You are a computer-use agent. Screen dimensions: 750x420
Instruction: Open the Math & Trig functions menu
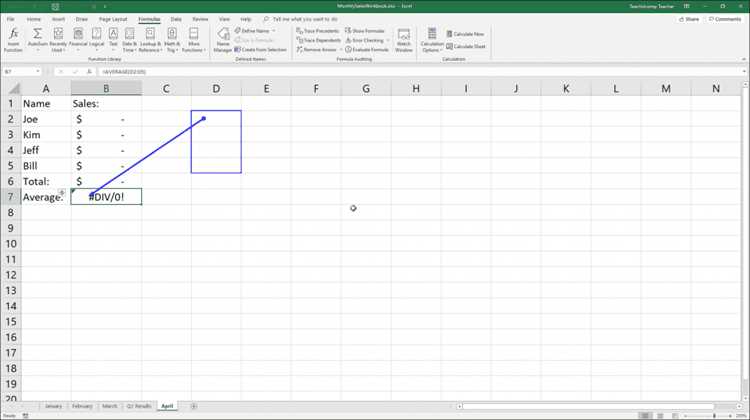pos(172,40)
